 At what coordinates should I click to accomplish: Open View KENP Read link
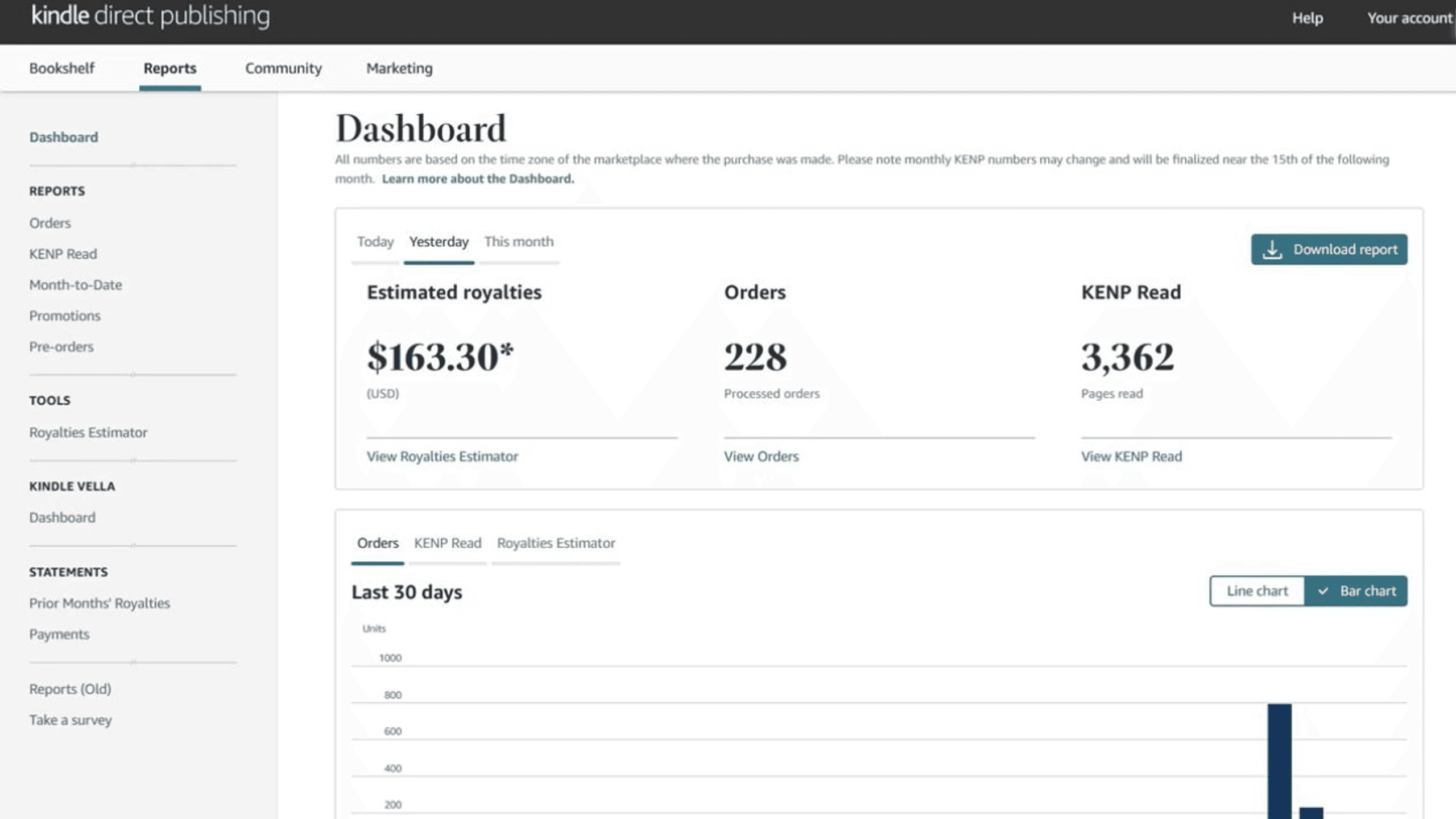[x=1131, y=456]
